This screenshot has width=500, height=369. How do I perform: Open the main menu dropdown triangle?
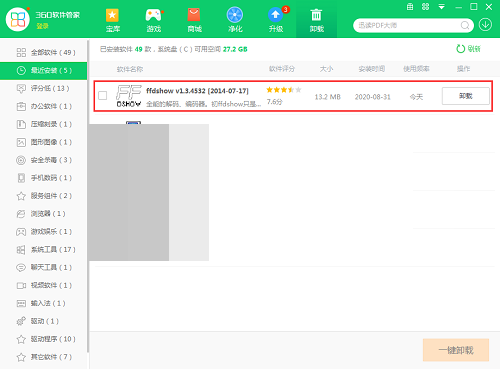pos(442,7)
